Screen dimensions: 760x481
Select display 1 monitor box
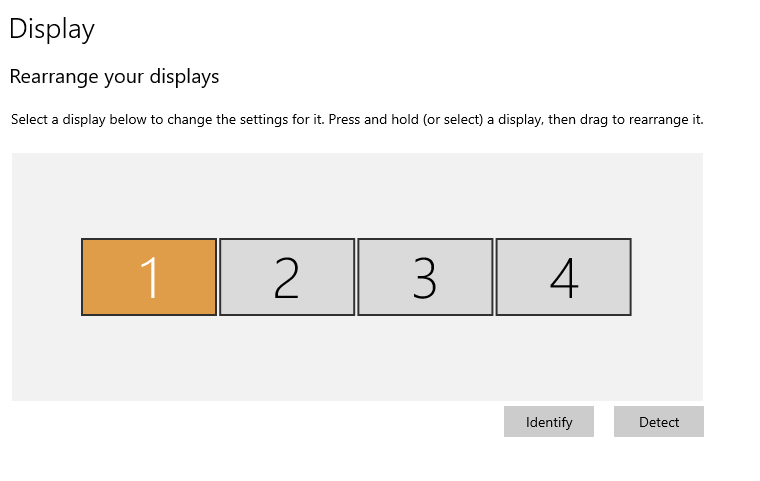point(149,277)
